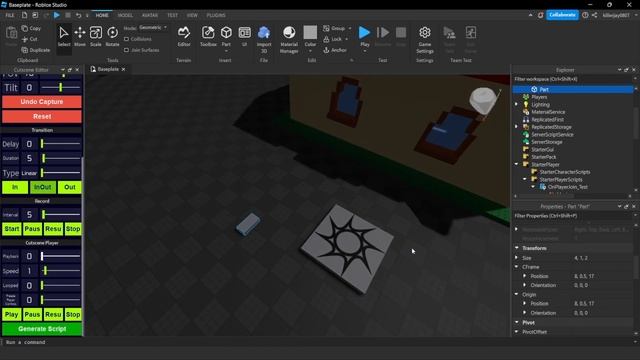Switch to the AVATAR tab

(x=150, y=15)
